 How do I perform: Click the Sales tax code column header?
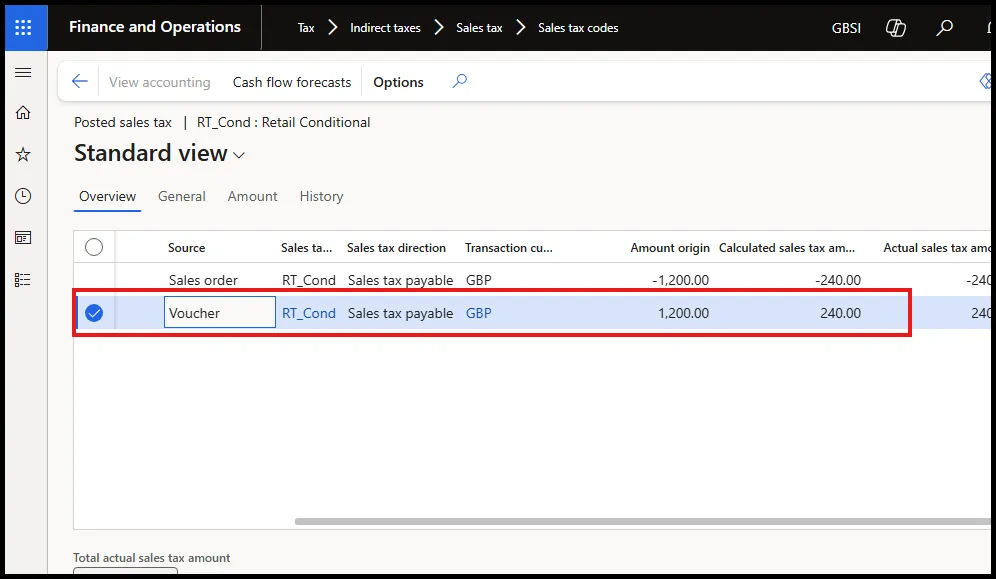click(306, 248)
